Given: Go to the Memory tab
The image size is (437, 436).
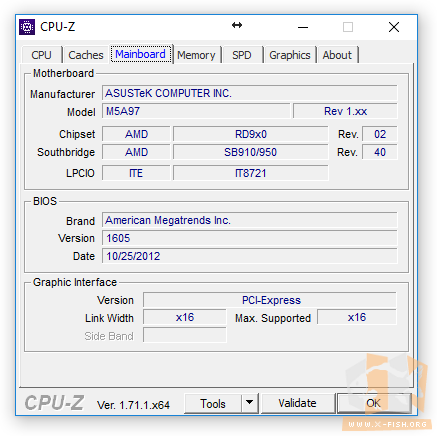Looking at the screenshot, I should (x=196, y=55).
